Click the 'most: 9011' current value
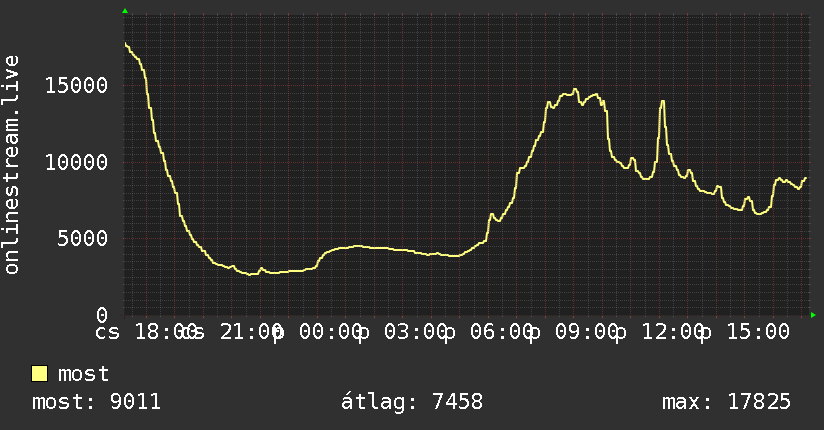 pyautogui.click(x=96, y=402)
